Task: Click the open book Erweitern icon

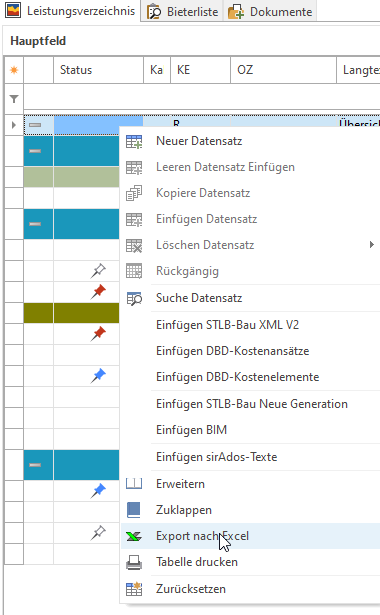Action: (134, 484)
